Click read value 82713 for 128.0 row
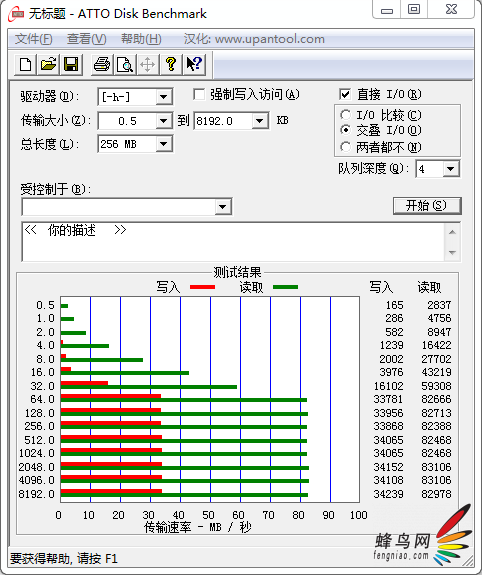 coord(436,413)
